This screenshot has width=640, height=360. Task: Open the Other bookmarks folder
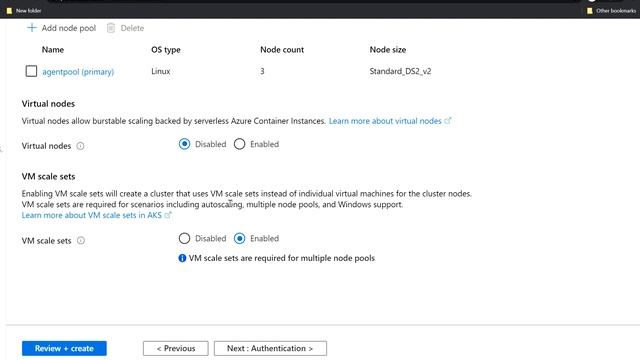tap(611, 11)
